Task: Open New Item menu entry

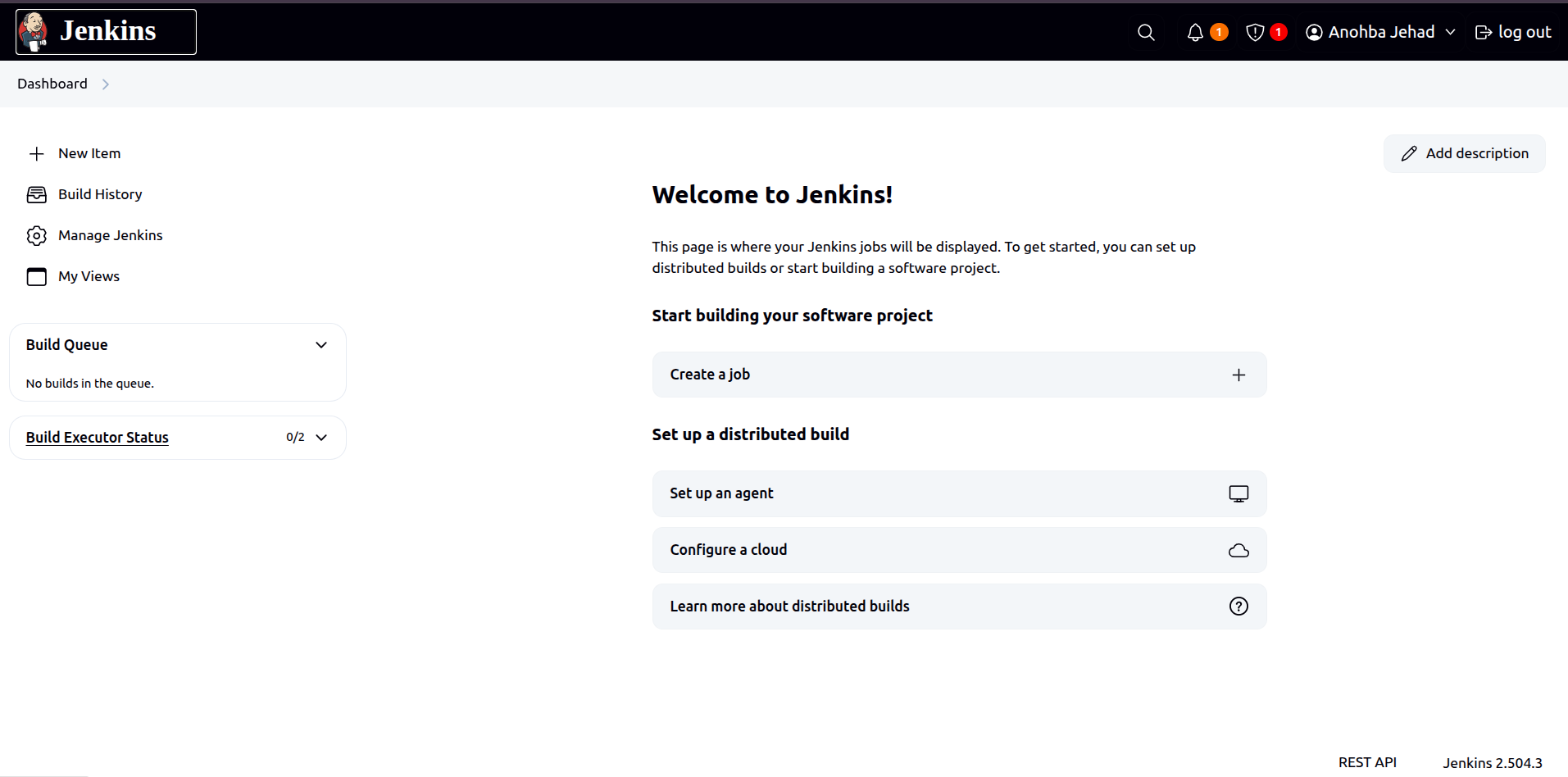Action: point(89,153)
